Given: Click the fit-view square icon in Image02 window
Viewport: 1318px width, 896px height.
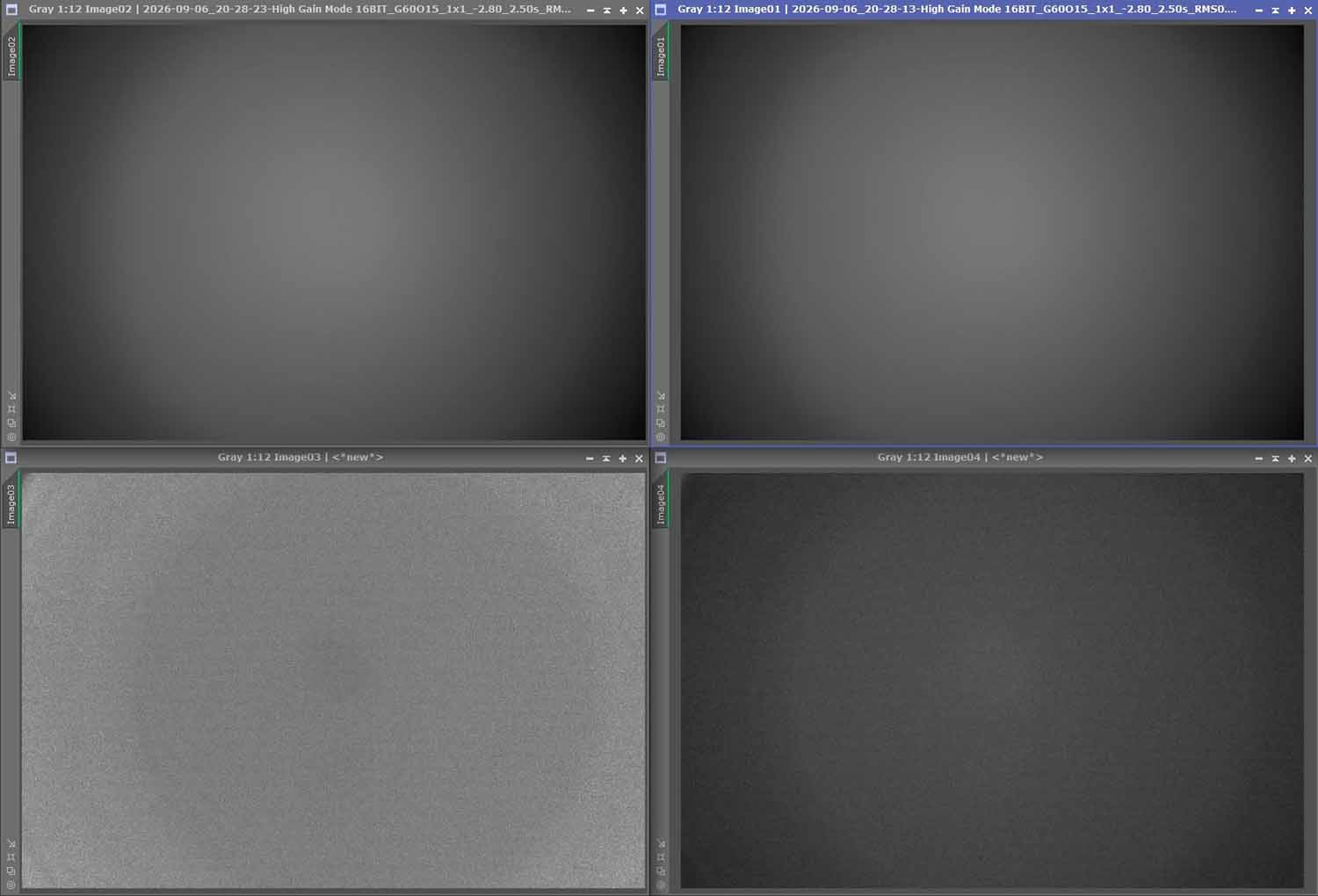Looking at the screenshot, I should (x=11, y=408).
